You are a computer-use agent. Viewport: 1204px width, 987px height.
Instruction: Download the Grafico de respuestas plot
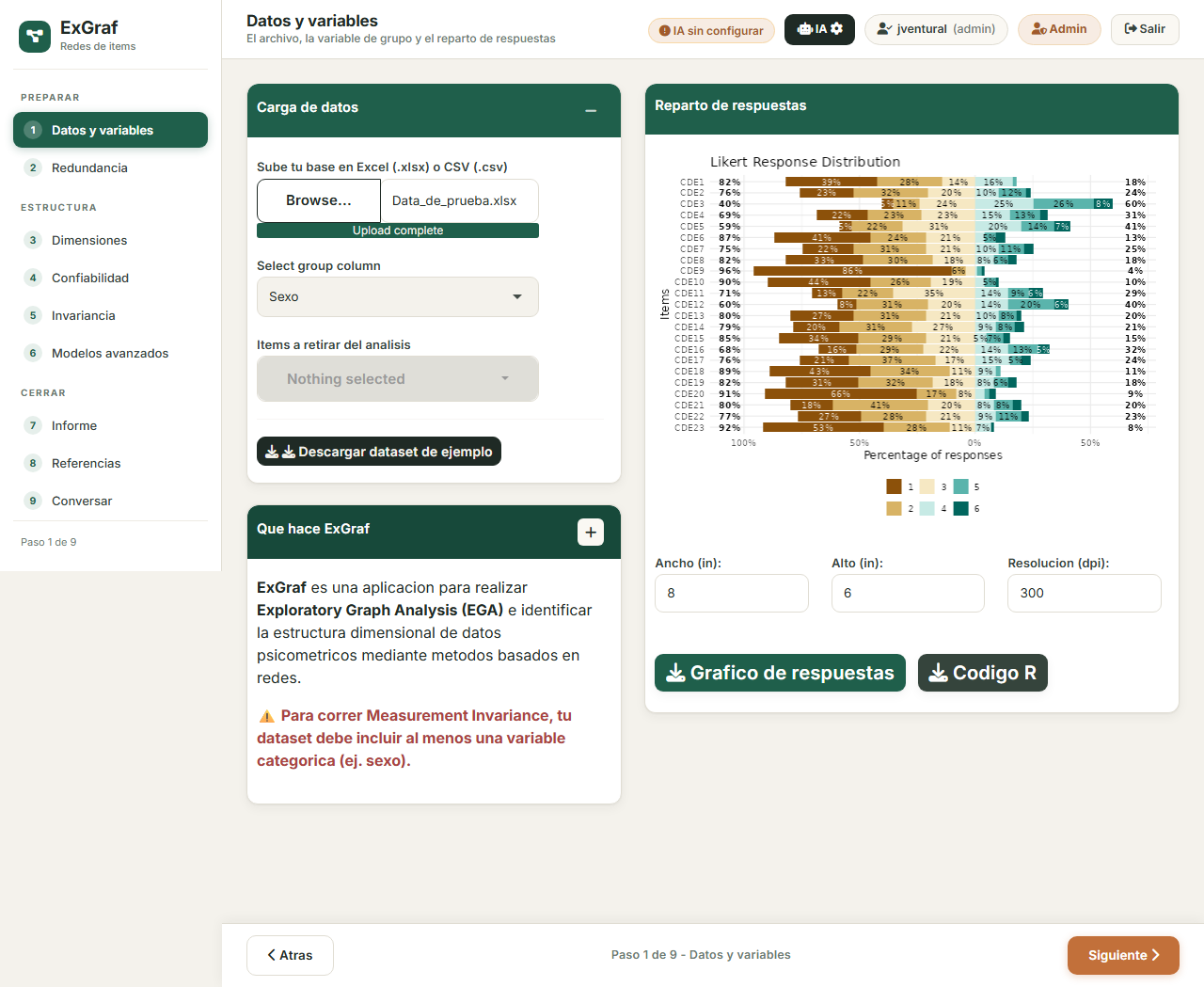pyautogui.click(x=780, y=673)
